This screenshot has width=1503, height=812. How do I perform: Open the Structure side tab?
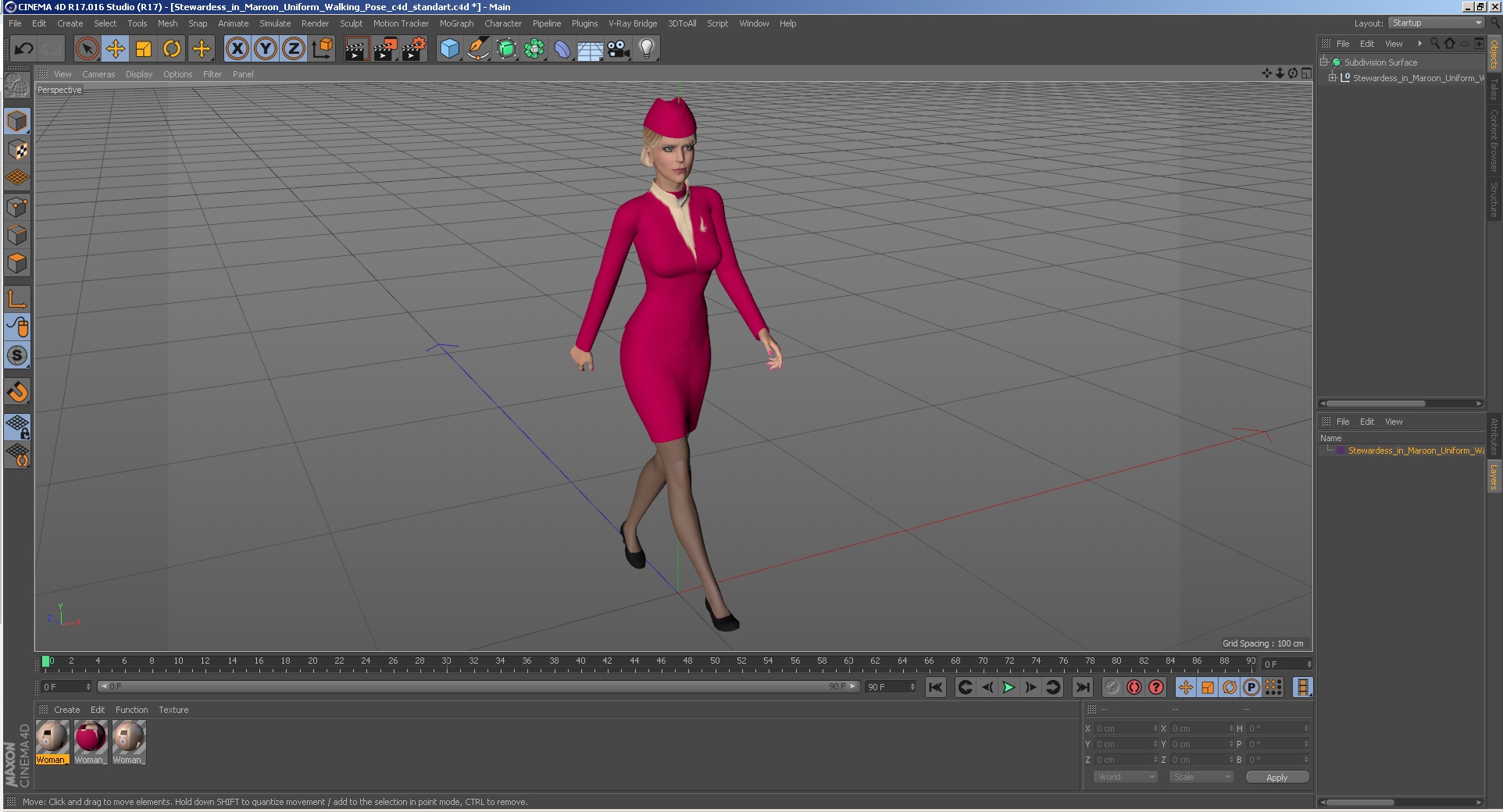(1494, 200)
